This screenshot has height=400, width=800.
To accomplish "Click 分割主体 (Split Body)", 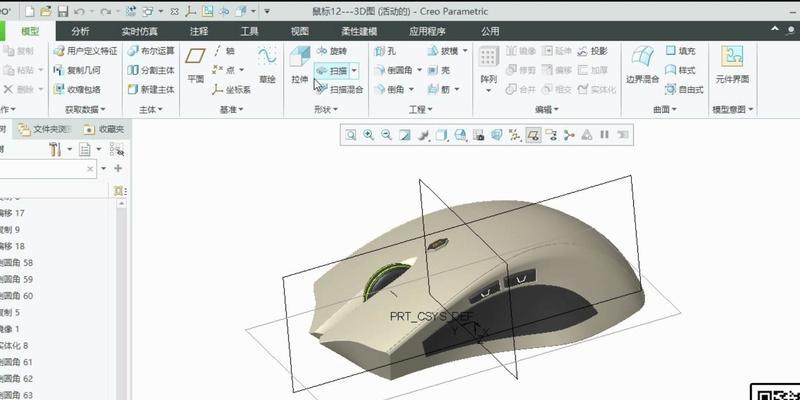I will point(151,70).
